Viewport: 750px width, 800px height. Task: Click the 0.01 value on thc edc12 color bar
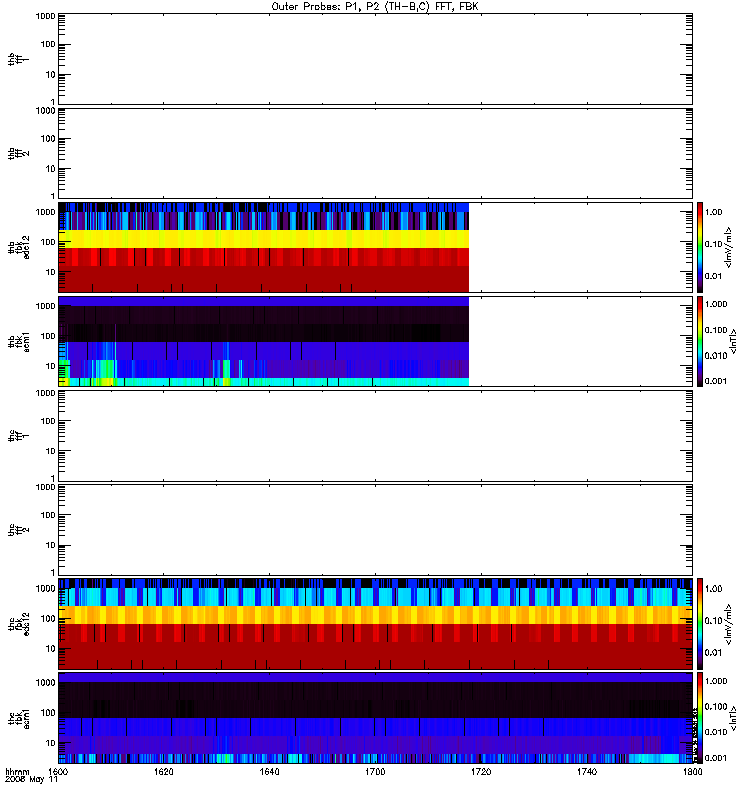(x=714, y=653)
